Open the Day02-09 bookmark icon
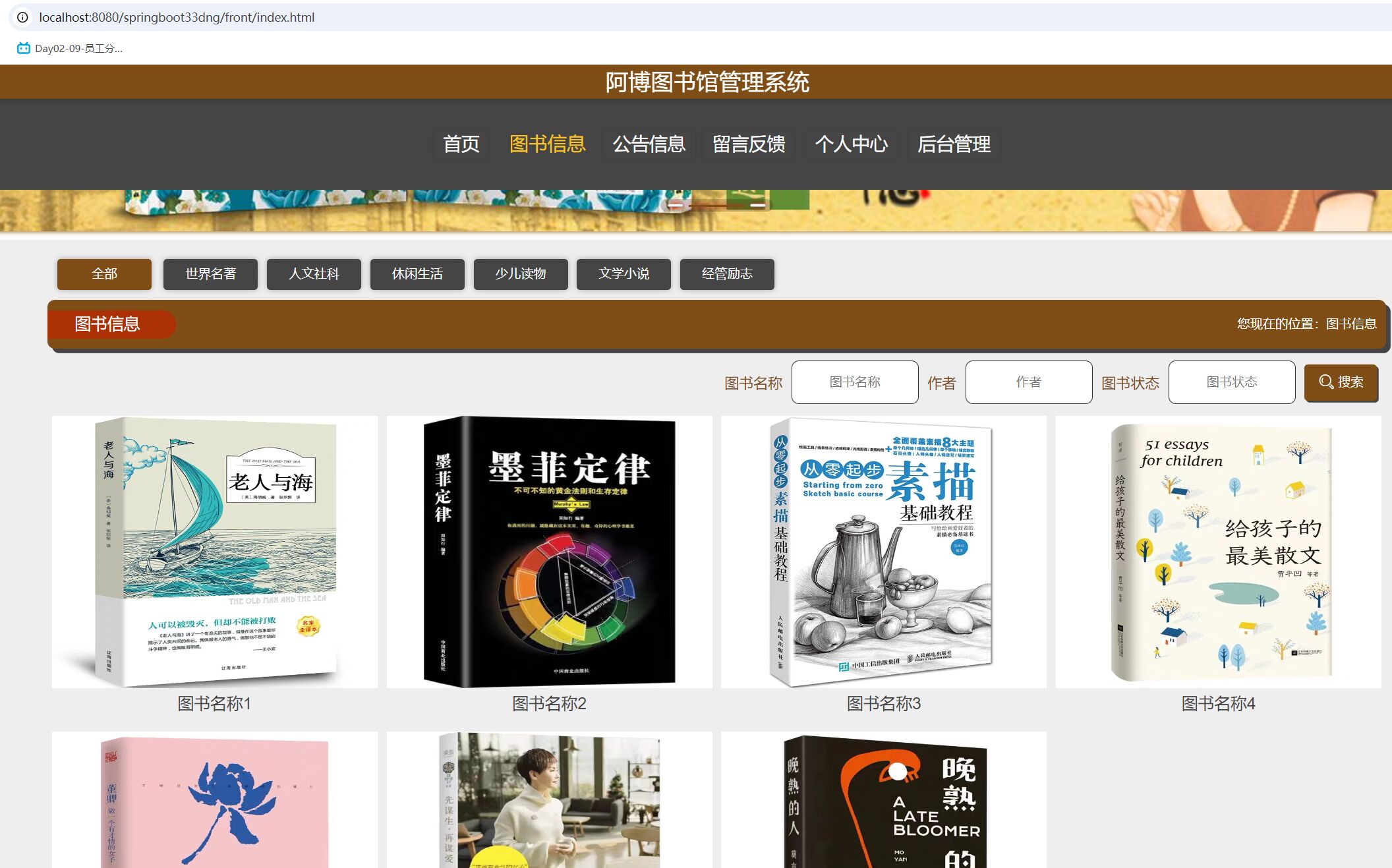The width and height of the screenshot is (1392, 868). coord(24,48)
